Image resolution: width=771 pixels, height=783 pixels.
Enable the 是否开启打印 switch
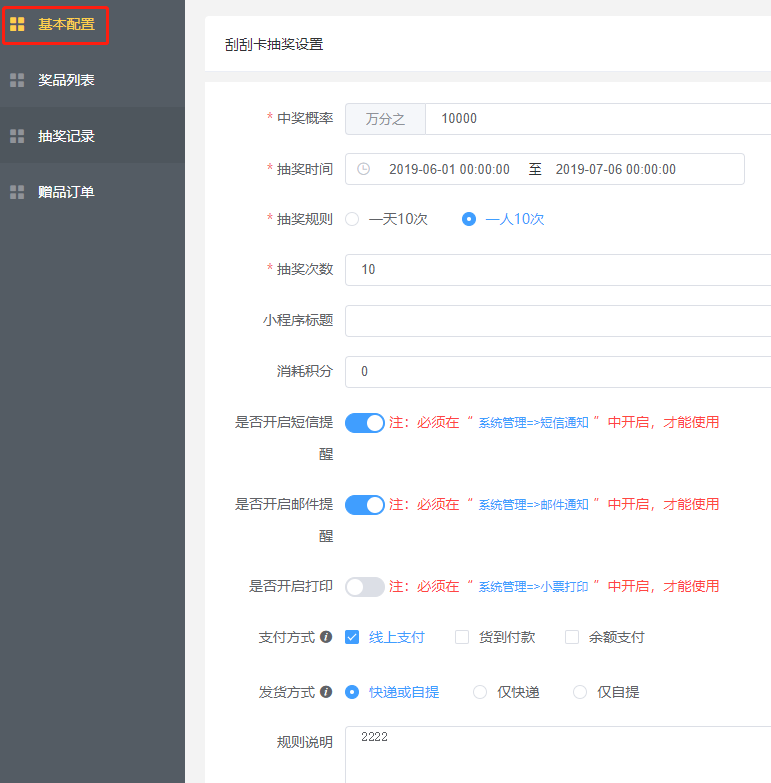(365, 587)
